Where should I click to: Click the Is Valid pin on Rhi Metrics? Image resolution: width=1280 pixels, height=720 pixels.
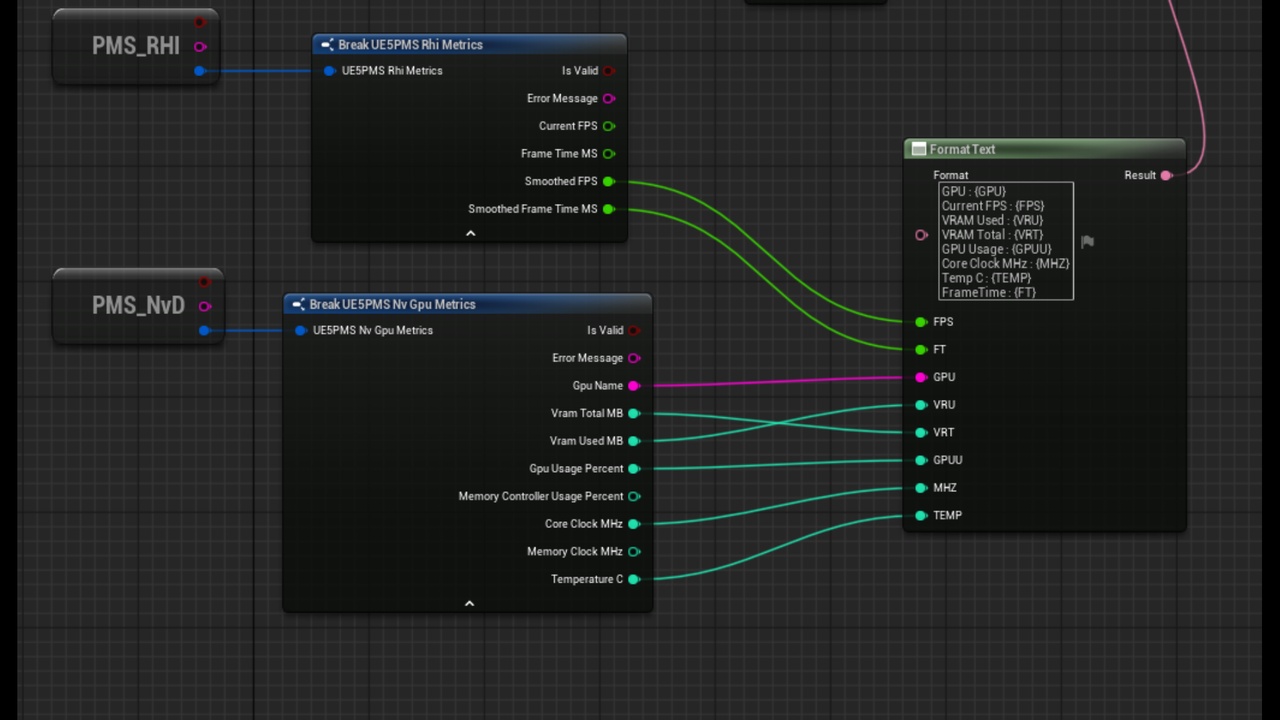tap(609, 71)
